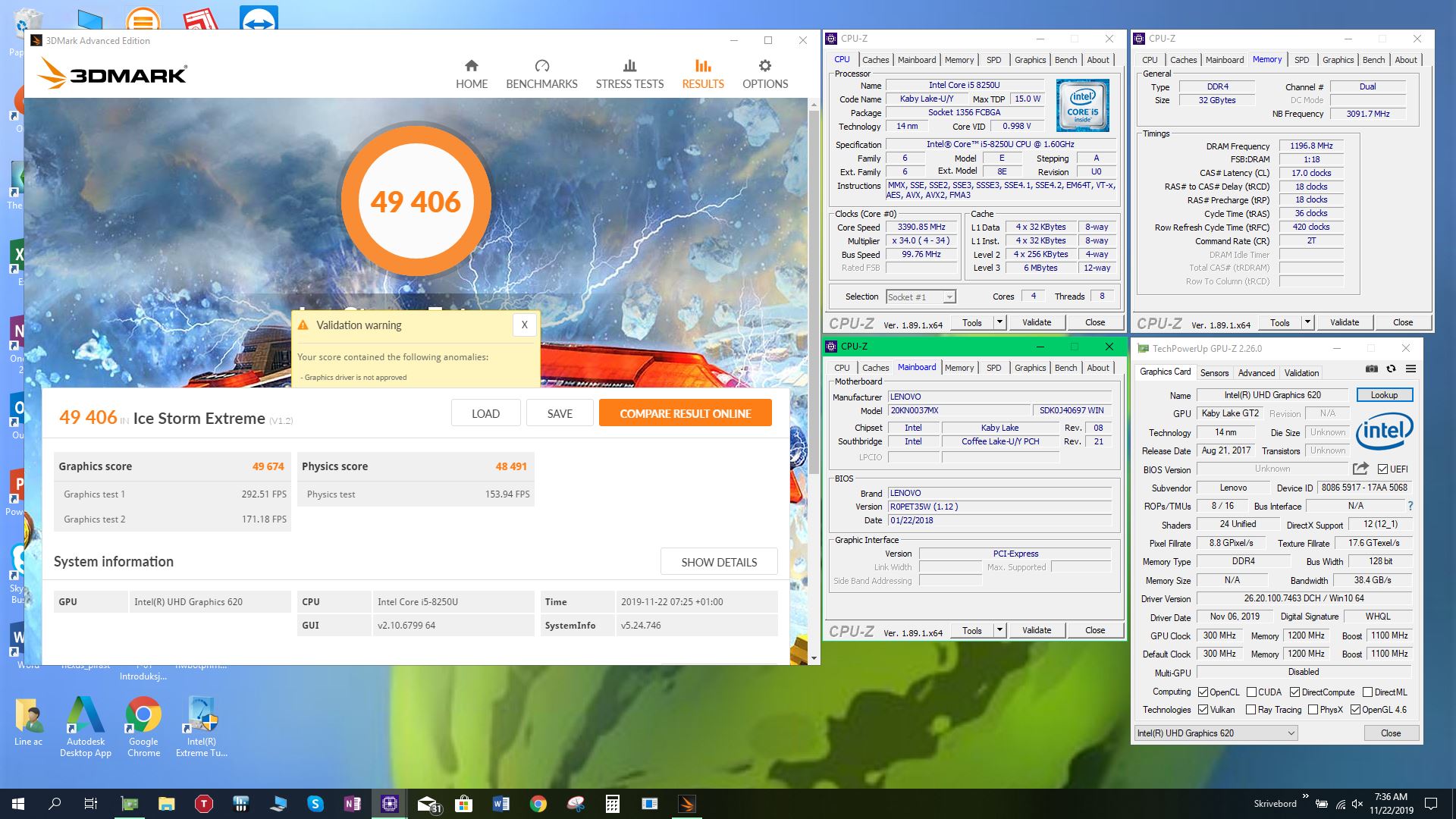The width and height of the screenshot is (1456, 819).
Task: Click 3DMark orange taskbar icon
Action: [687, 804]
